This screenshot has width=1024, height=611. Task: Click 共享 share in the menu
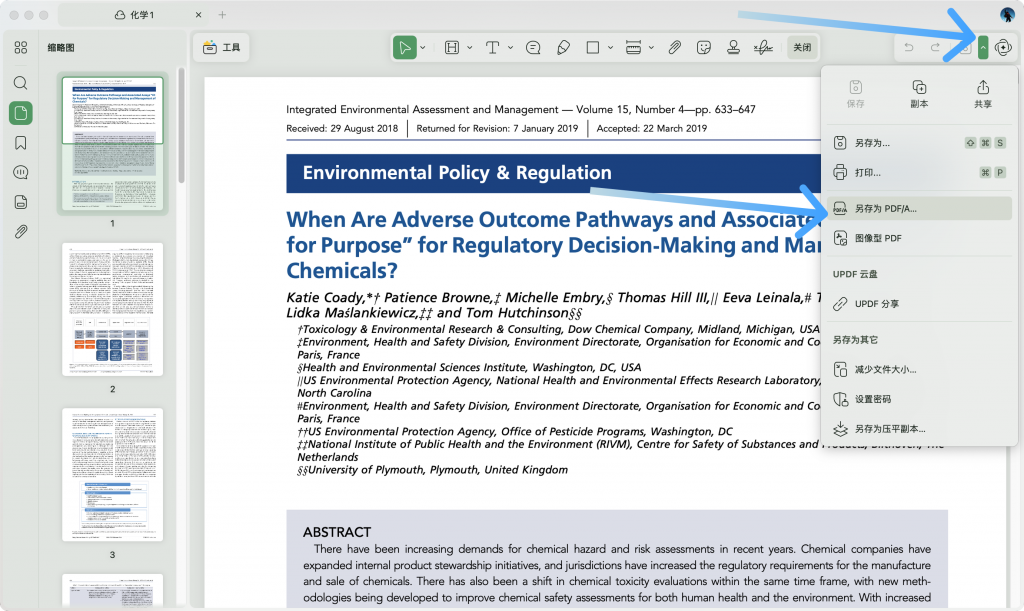pos(983,94)
